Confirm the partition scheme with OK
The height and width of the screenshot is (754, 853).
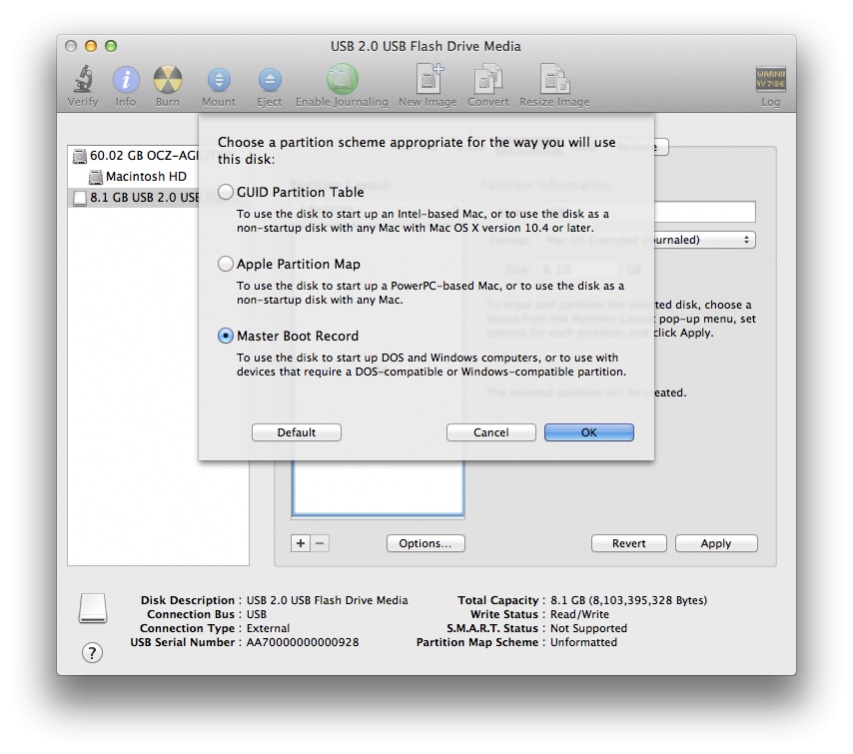click(589, 432)
